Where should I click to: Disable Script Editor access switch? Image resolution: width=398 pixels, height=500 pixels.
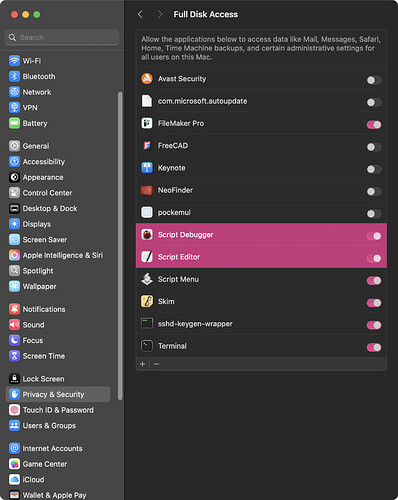coord(374,258)
